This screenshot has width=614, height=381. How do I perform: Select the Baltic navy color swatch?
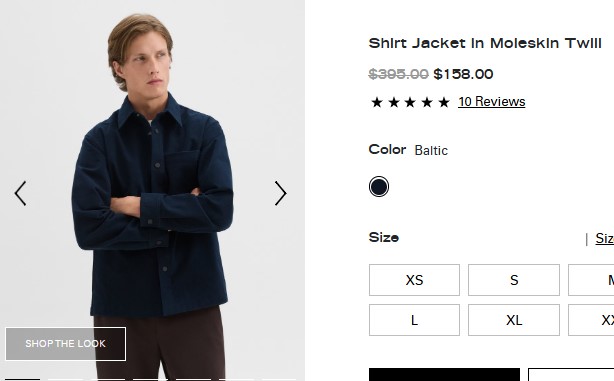(379, 186)
